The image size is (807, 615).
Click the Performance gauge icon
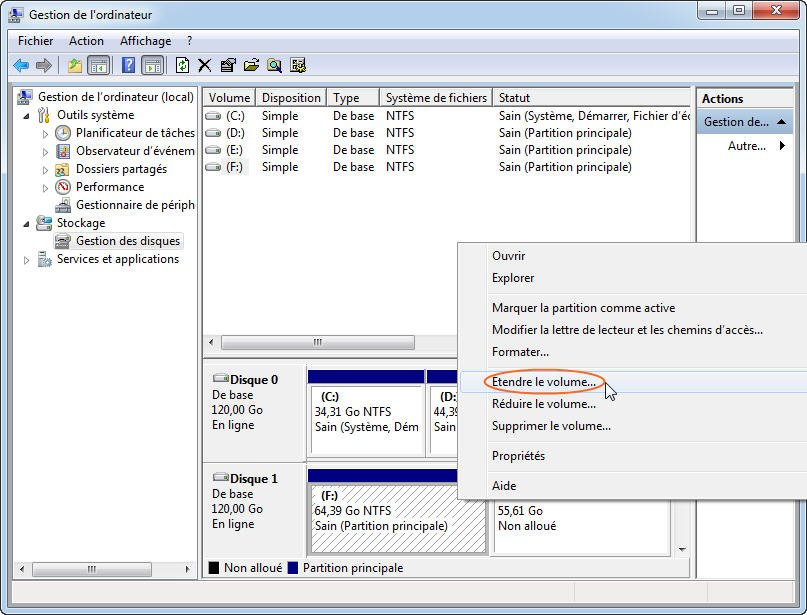[x=63, y=187]
